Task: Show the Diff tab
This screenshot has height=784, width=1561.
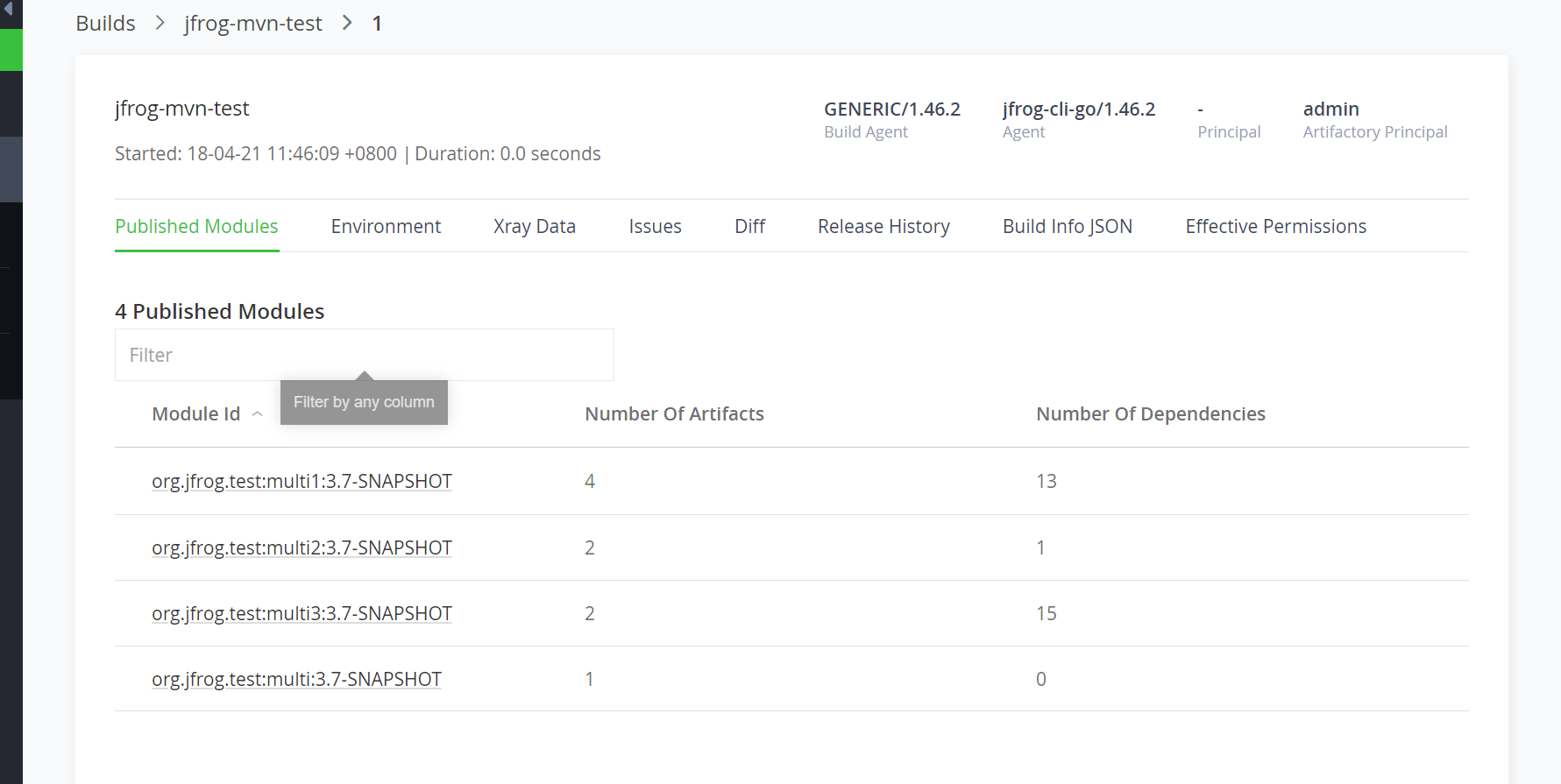Action: pos(750,226)
